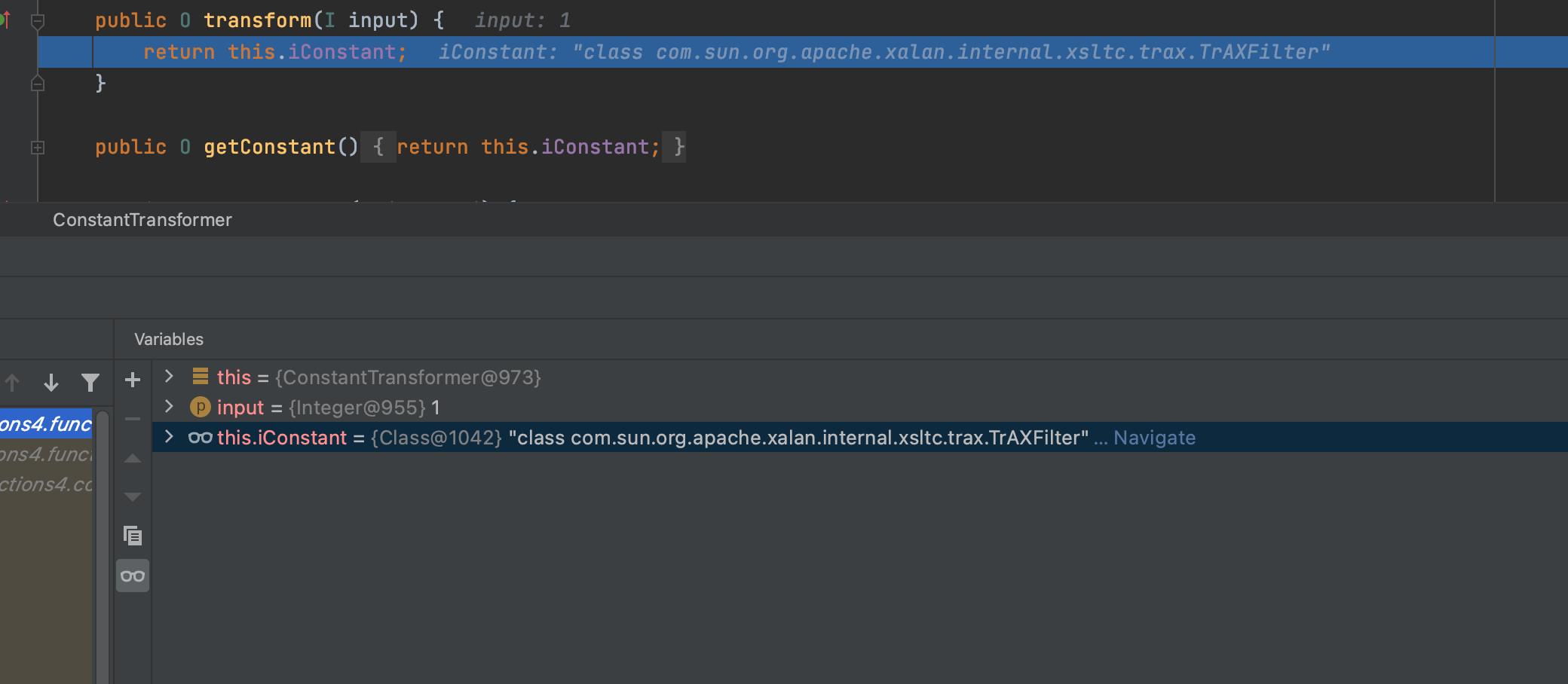Go to previous frame up arrow
Image resolution: width=1568 pixels, height=684 pixels.
[12, 383]
